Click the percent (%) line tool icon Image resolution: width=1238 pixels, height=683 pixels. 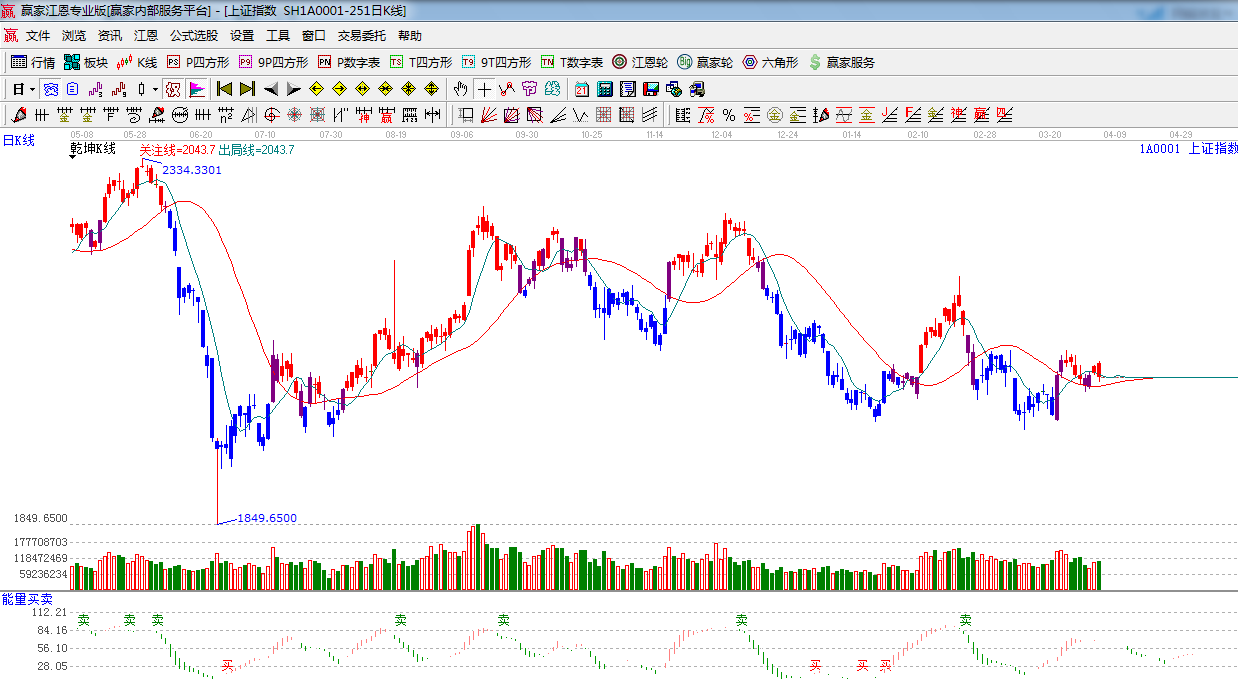click(x=728, y=115)
